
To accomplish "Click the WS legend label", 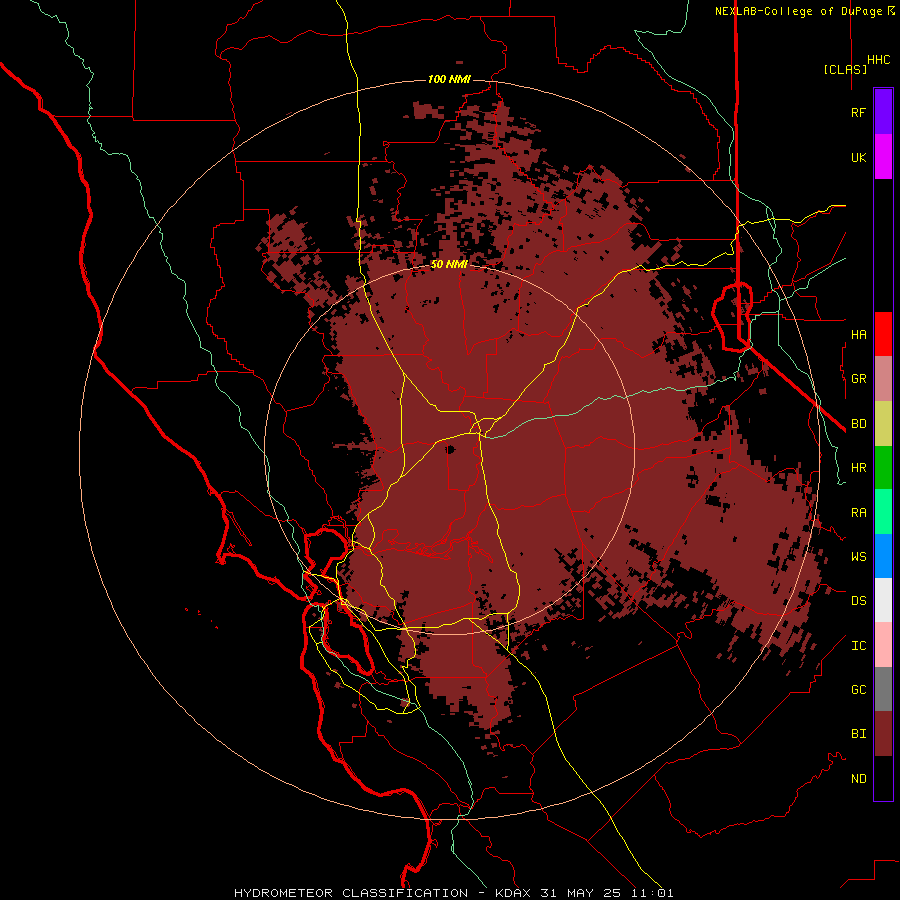I will (858, 557).
